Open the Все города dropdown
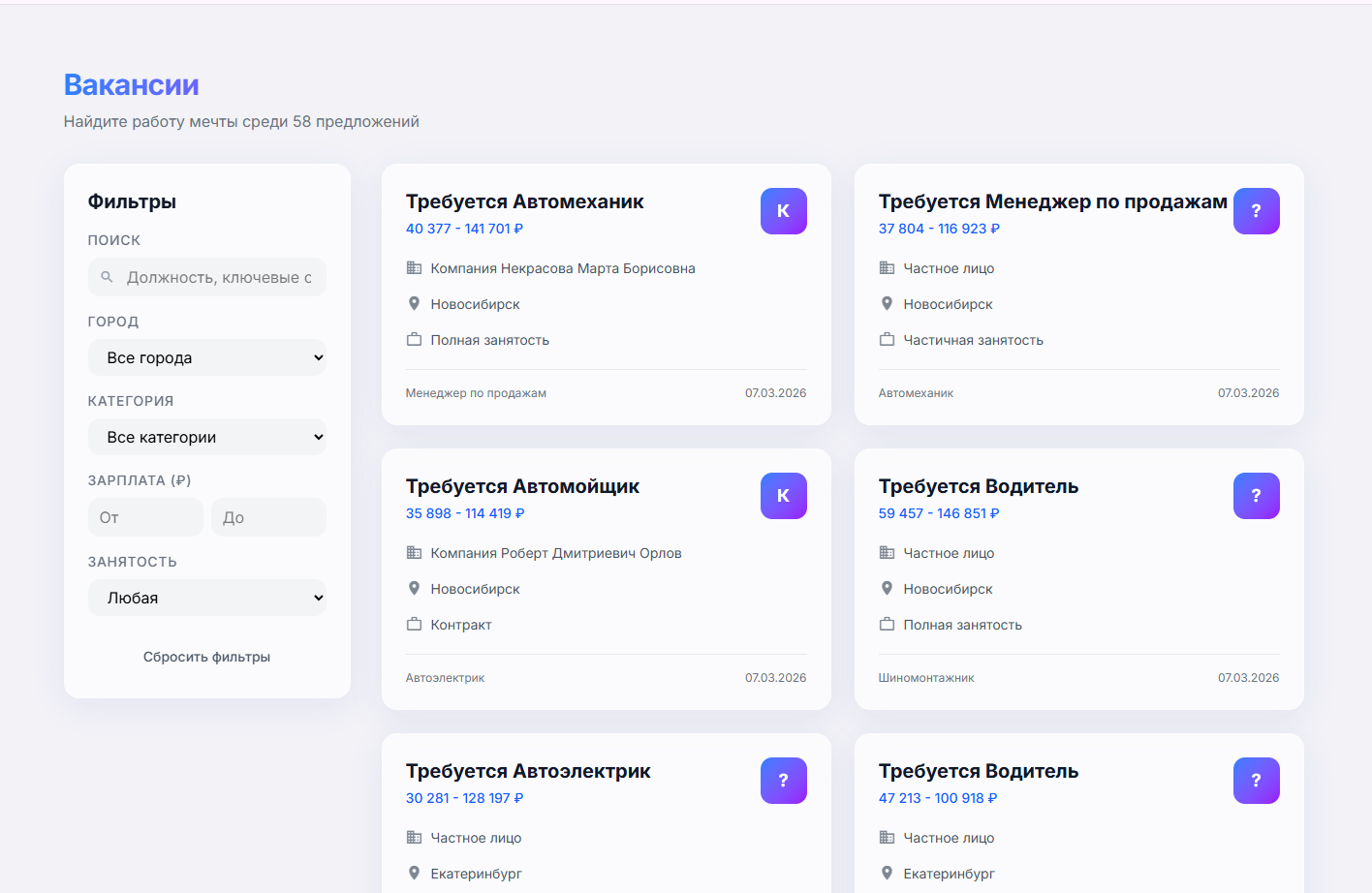1372x893 pixels. click(206, 357)
